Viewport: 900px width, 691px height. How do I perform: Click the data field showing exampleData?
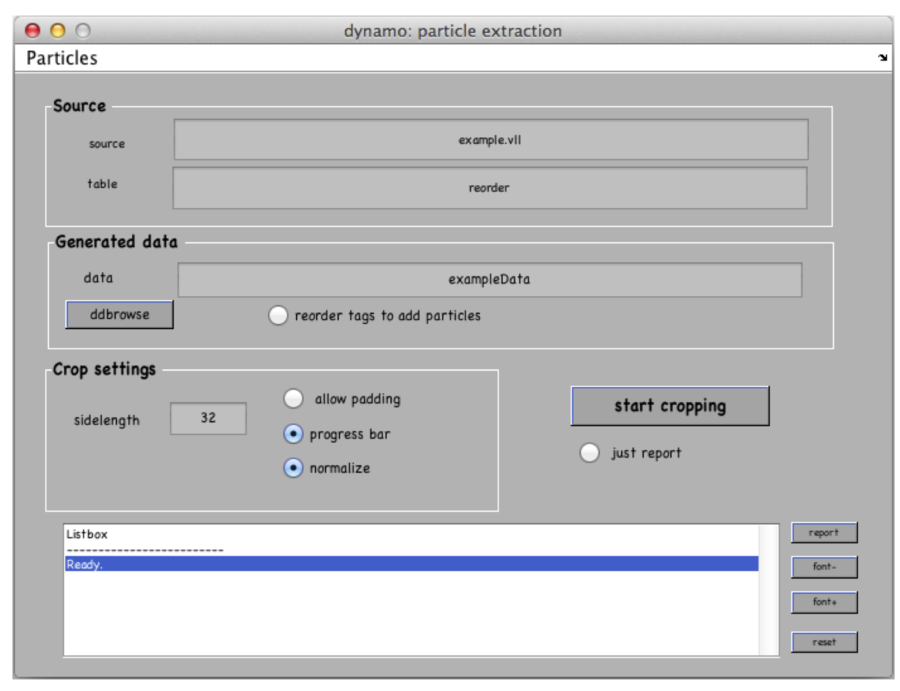[x=490, y=280]
